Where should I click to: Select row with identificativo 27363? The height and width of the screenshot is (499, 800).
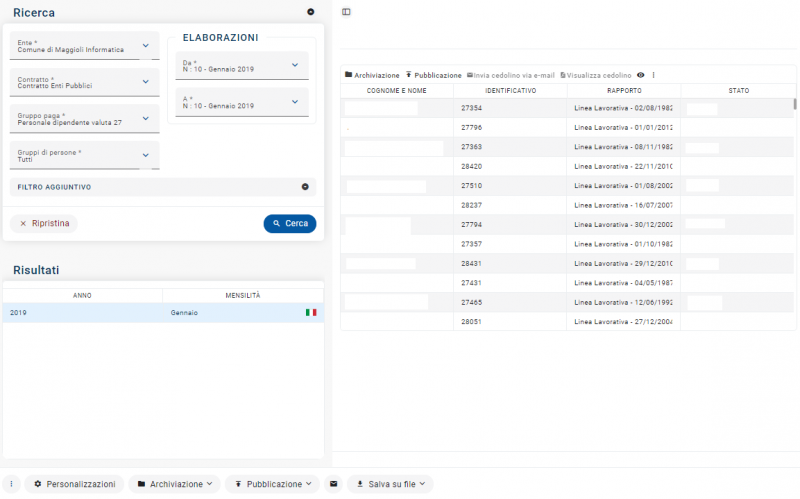(x=567, y=147)
